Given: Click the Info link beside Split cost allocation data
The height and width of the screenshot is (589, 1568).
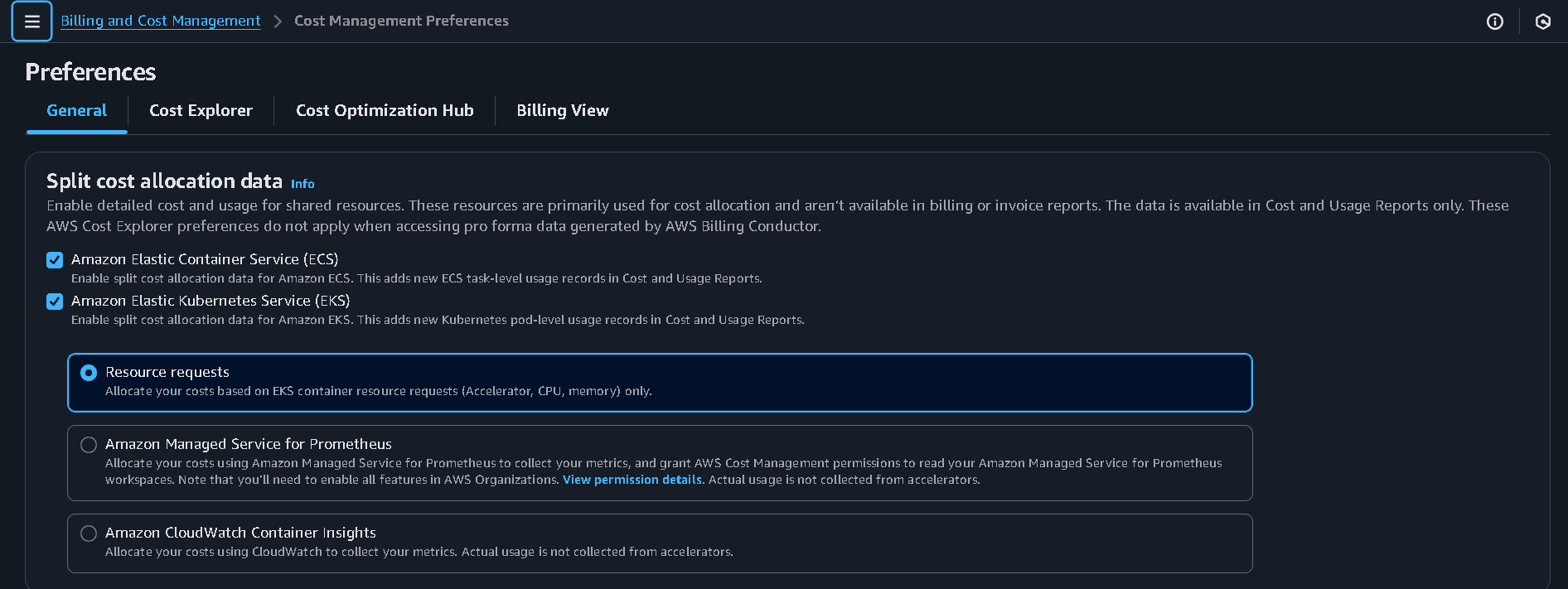Looking at the screenshot, I should [x=302, y=184].
